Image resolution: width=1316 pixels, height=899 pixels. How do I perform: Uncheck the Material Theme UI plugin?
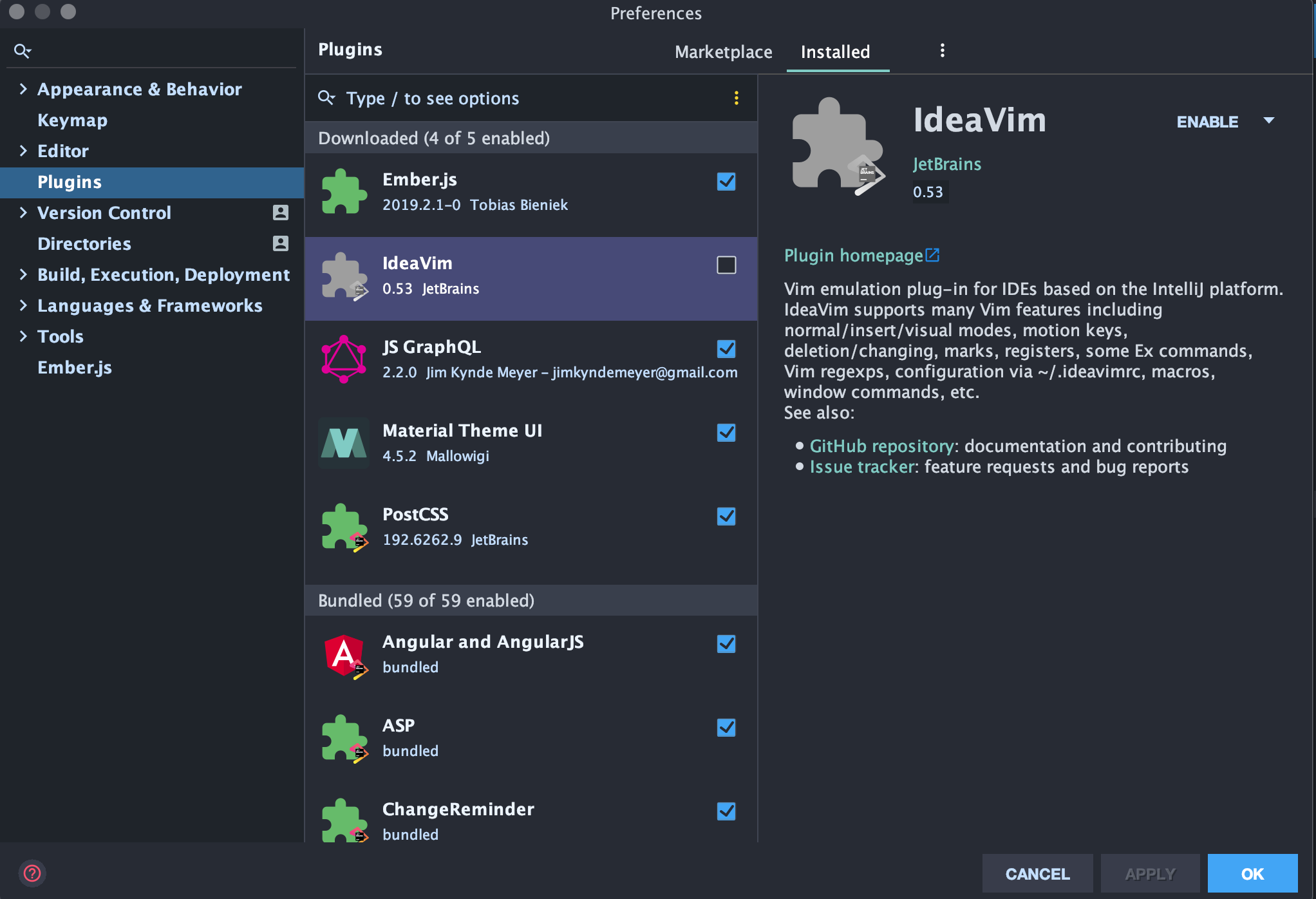pos(726,433)
